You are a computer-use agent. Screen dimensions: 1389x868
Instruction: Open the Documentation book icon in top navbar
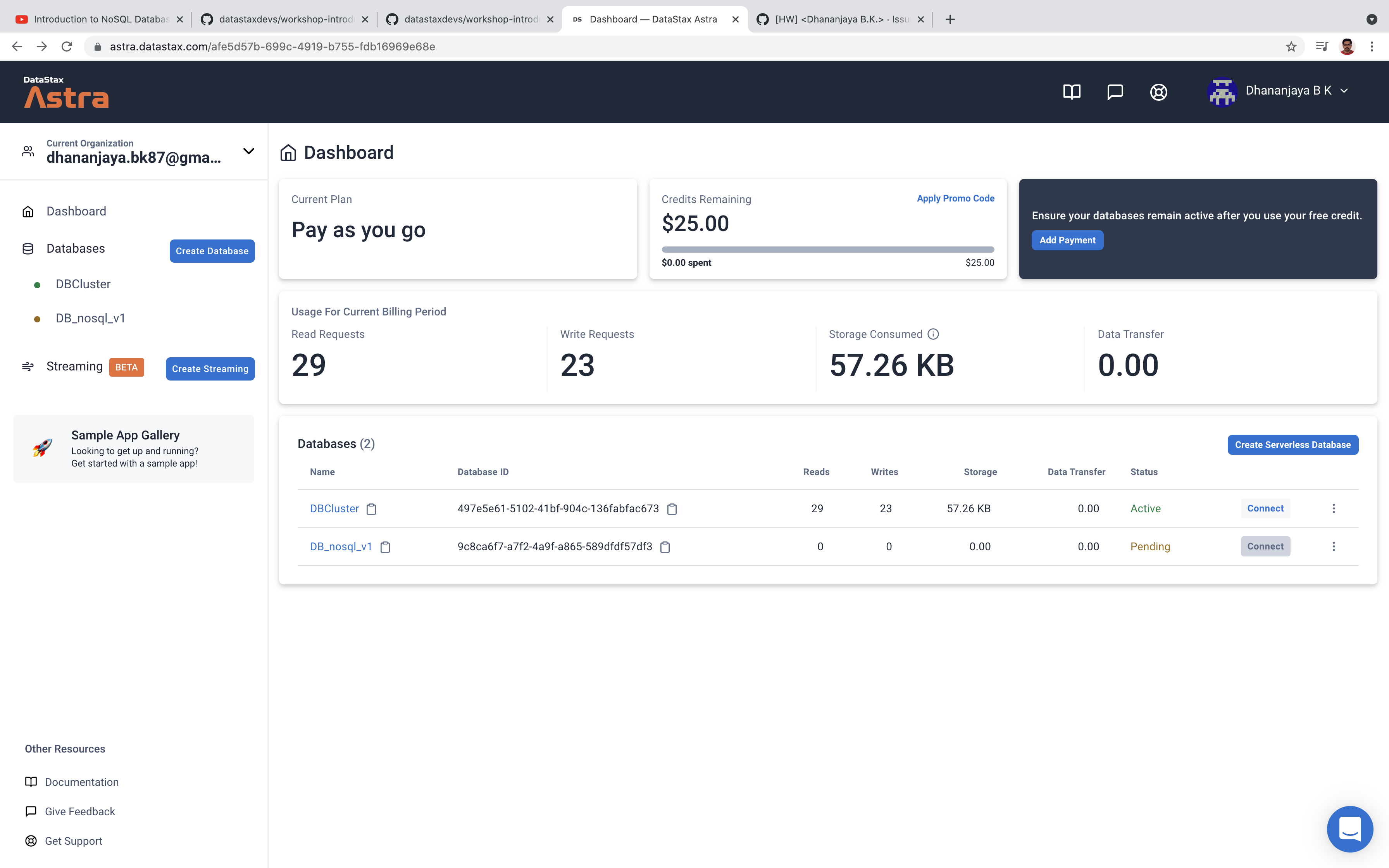[1071, 92]
